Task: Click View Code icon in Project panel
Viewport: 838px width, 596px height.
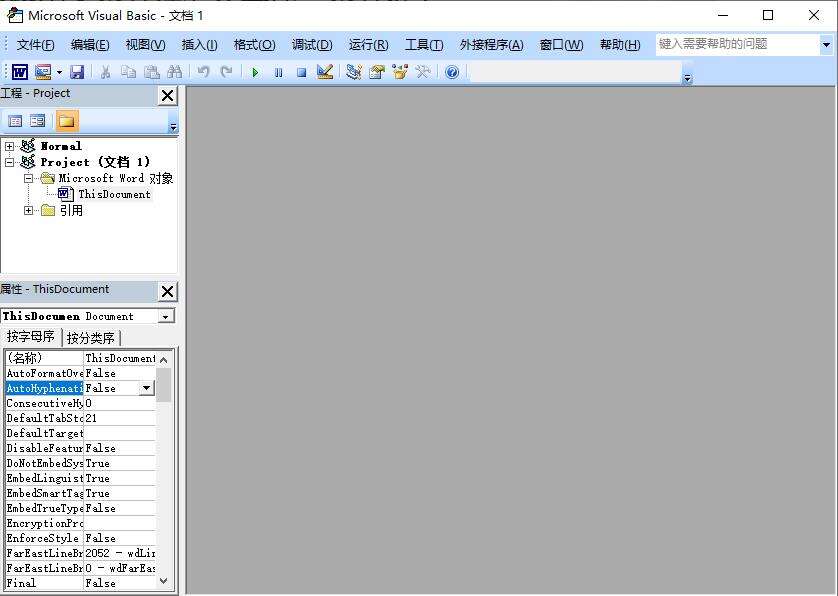Action: click(15, 121)
